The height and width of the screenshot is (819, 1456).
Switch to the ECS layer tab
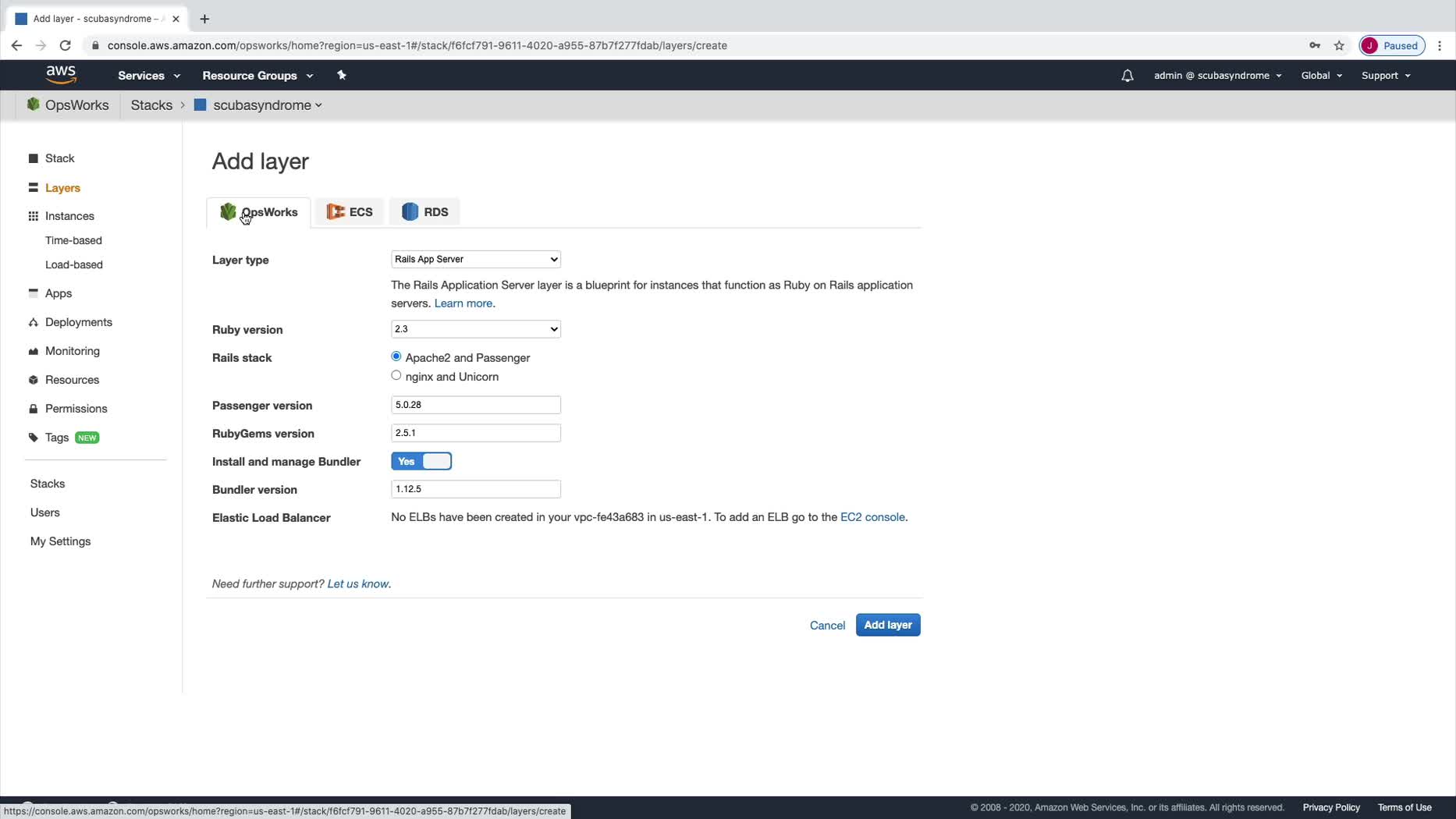click(x=350, y=212)
